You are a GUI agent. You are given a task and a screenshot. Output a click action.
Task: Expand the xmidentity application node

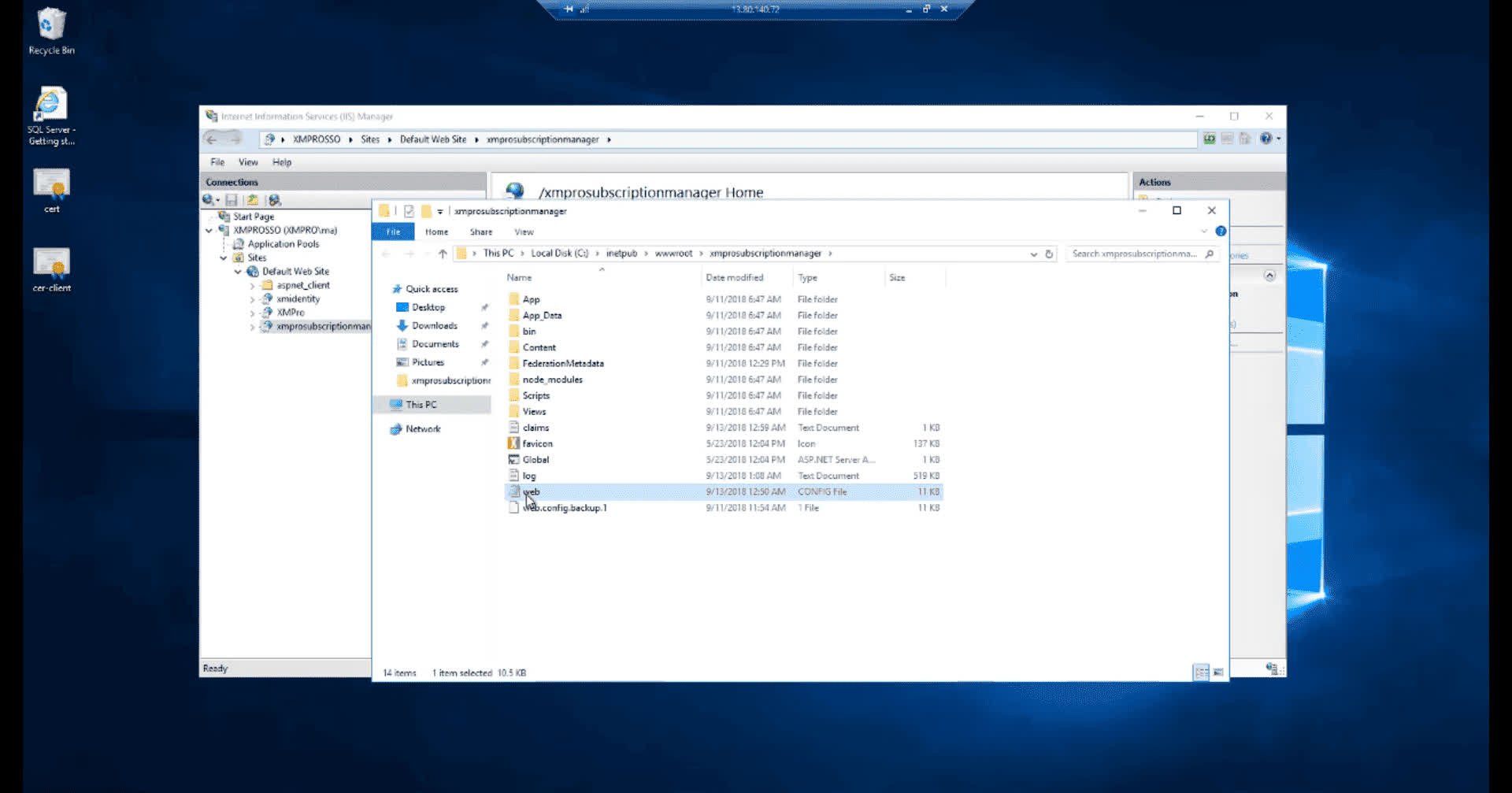(x=252, y=299)
